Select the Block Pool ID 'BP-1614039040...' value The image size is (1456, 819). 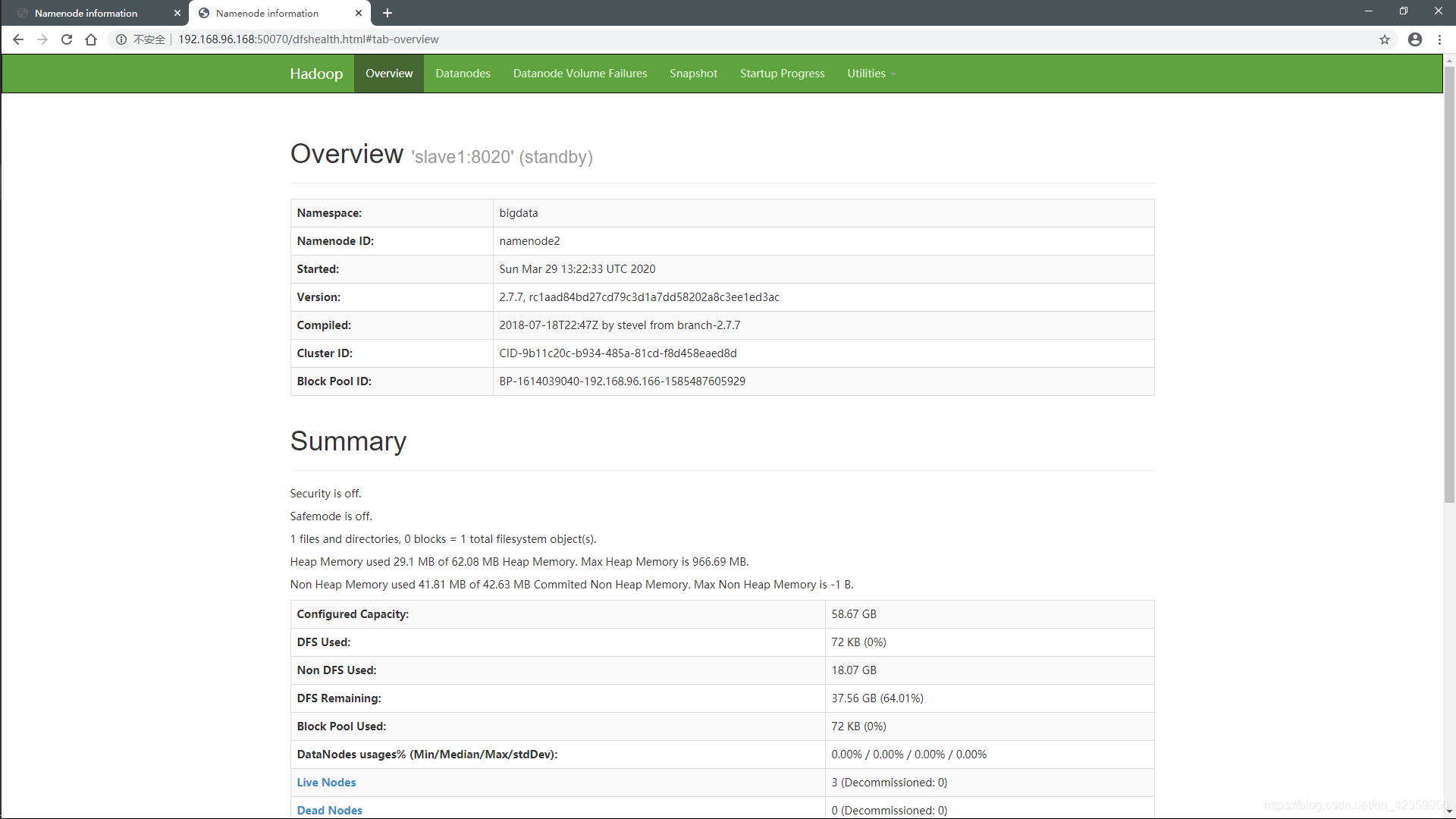click(622, 381)
